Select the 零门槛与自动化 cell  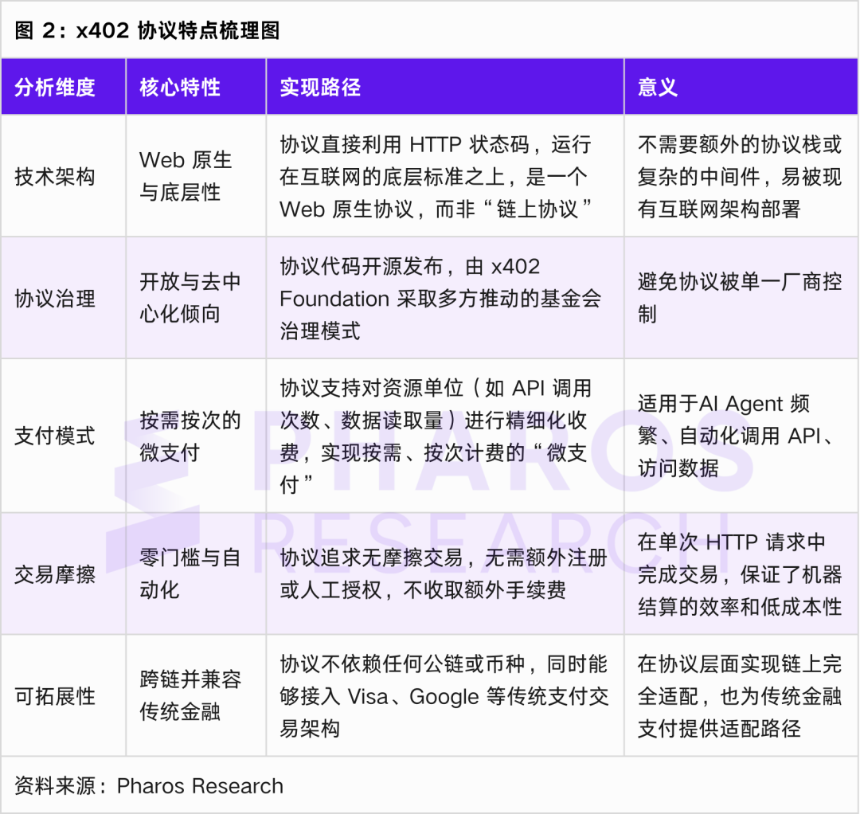pyautogui.click(x=190, y=574)
